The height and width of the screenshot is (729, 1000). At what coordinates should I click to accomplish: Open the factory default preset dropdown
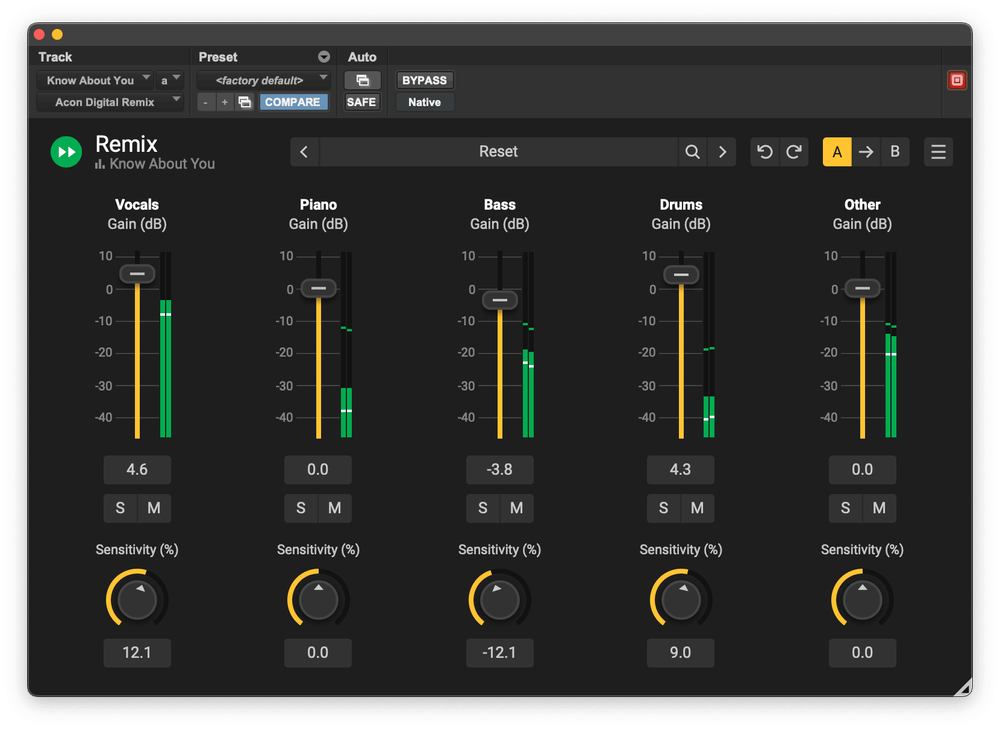(x=264, y=80)
